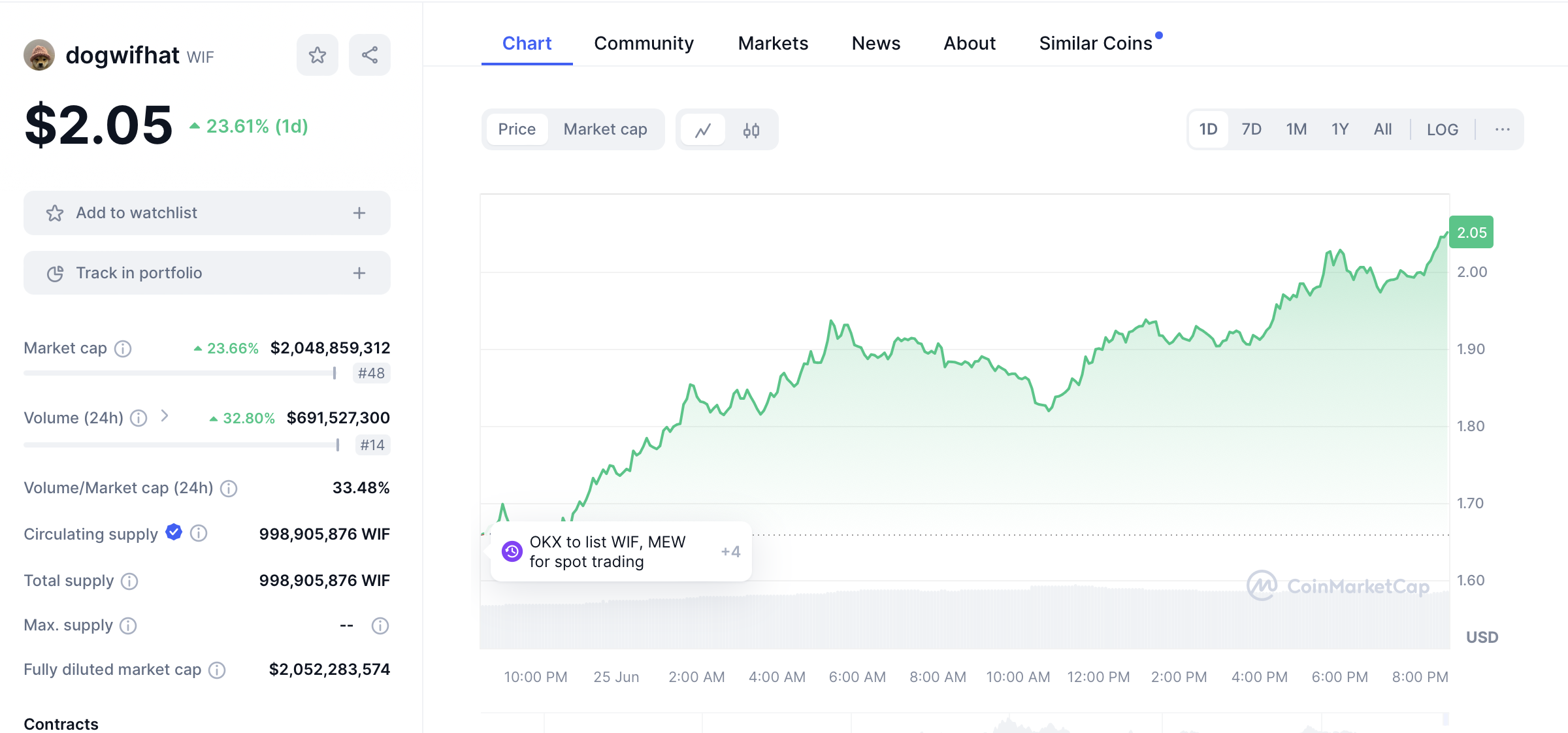Viewport: 1568px width, 733px height.
Task: Click info icon next to Total supply
Action: coord(129,581)
